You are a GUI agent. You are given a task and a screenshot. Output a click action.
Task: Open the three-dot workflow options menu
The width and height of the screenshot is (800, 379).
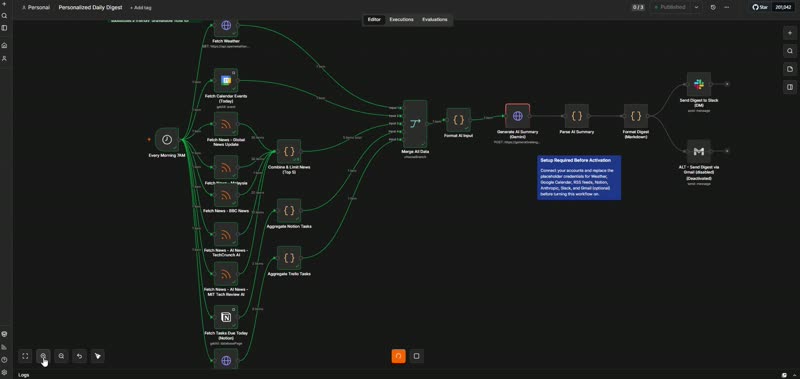pos(727,8)
